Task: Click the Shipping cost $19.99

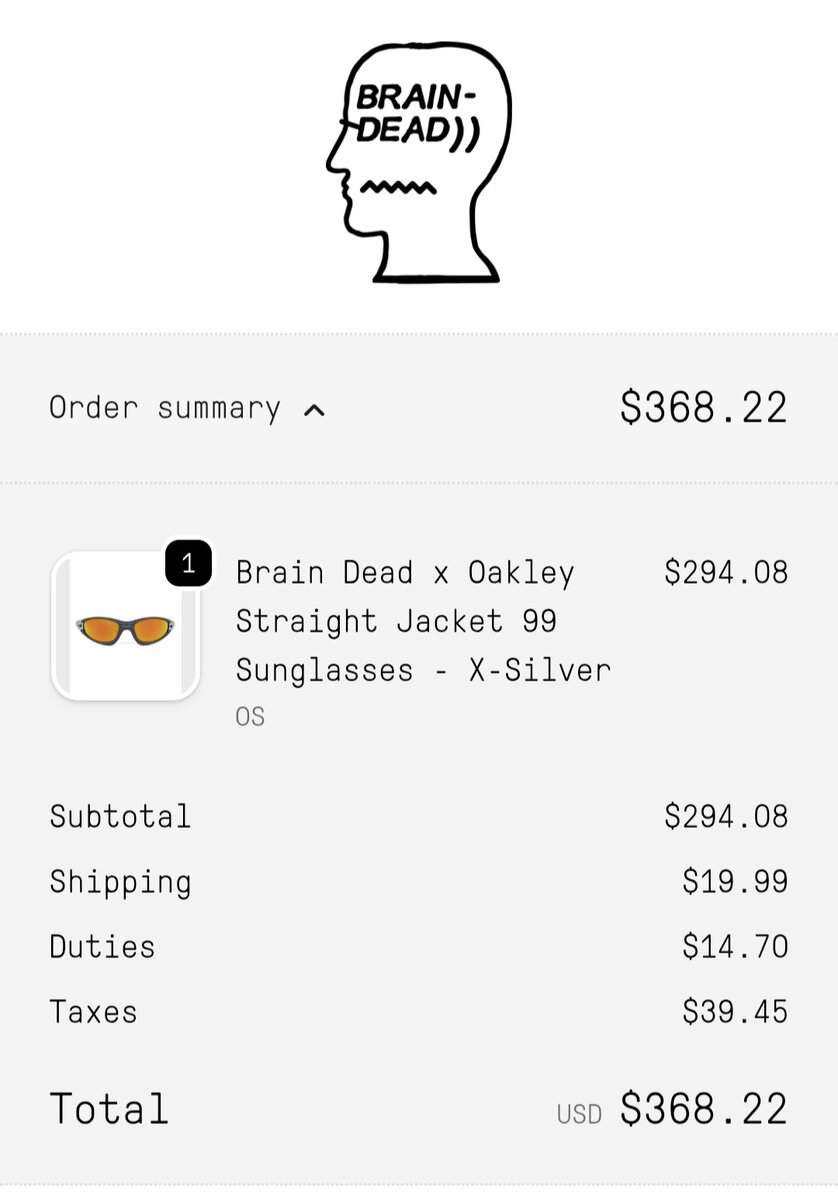Action: [735, 881]
